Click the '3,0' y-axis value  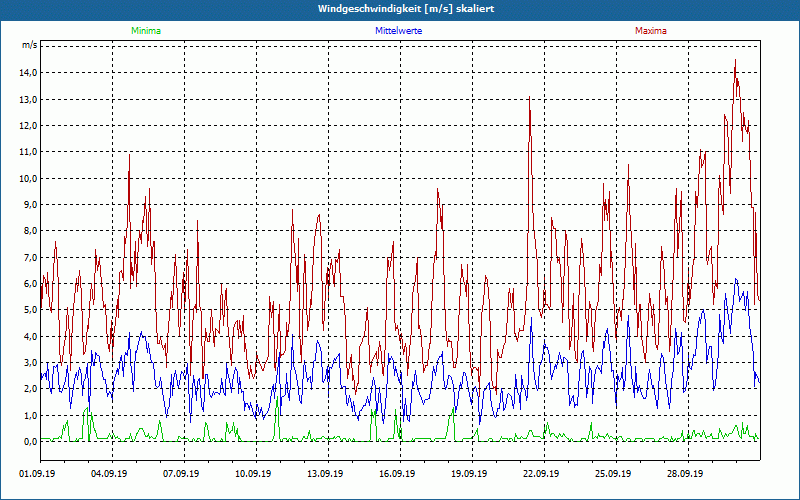pos(31,363)
